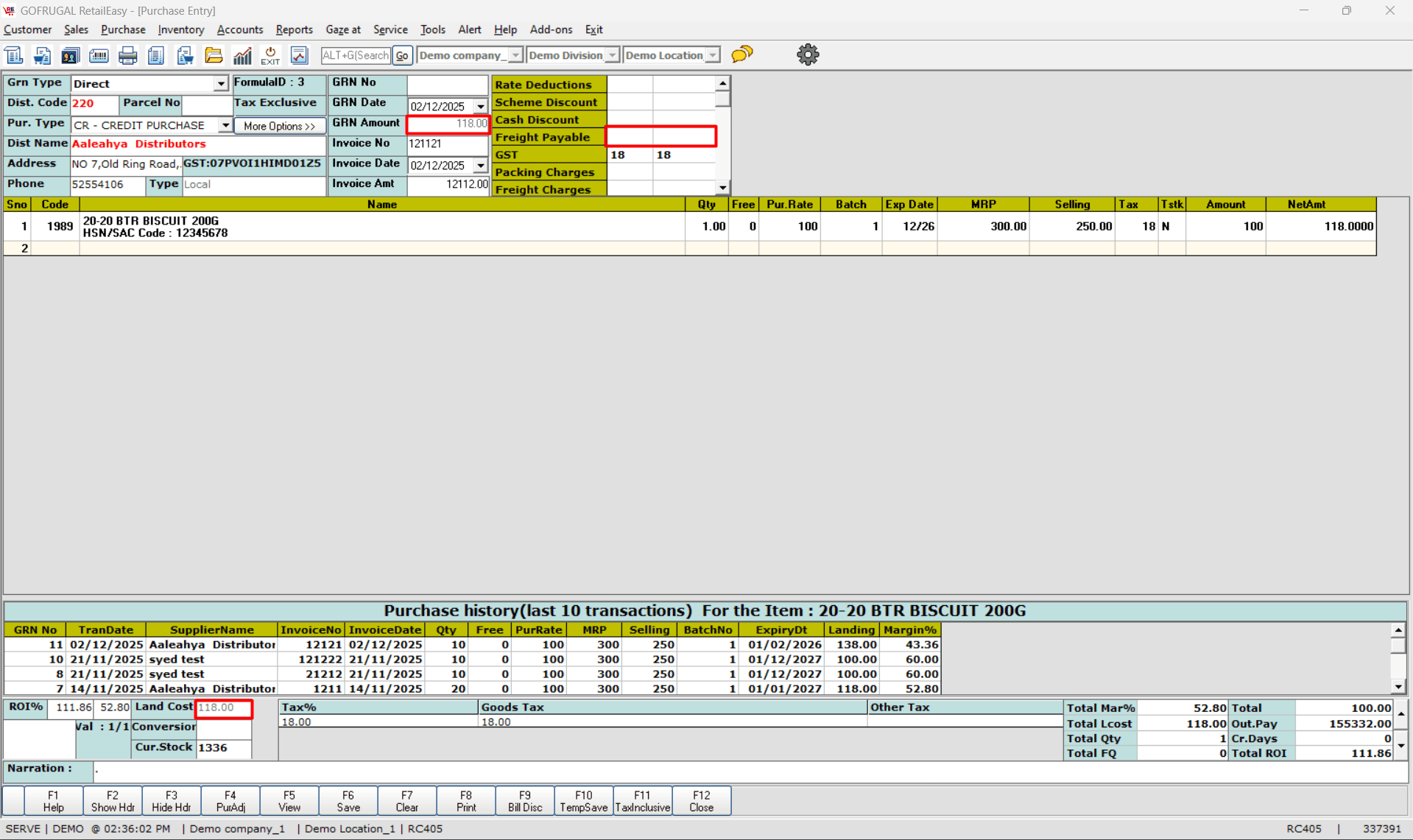Click the customer contacts toolbar icon
The image size is (1413, 840).
click(x=70, y=55)
